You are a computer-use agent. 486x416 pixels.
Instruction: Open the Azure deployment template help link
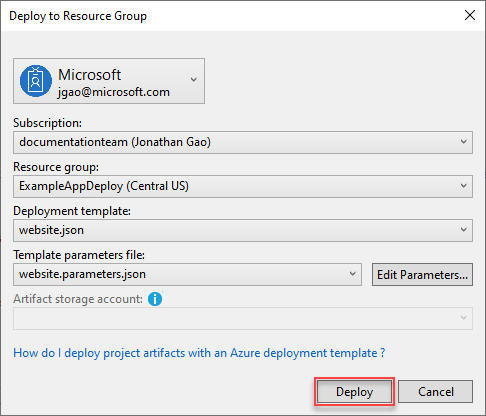coord(199,353)
